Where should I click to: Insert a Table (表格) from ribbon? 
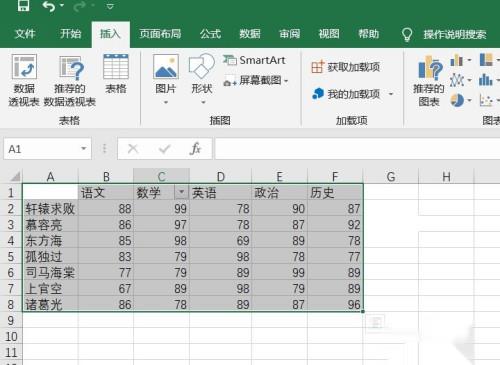(x=116, y=74)
